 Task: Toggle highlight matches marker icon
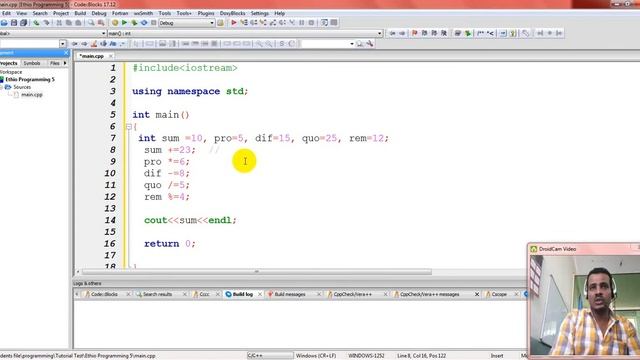tap(94, 44)
